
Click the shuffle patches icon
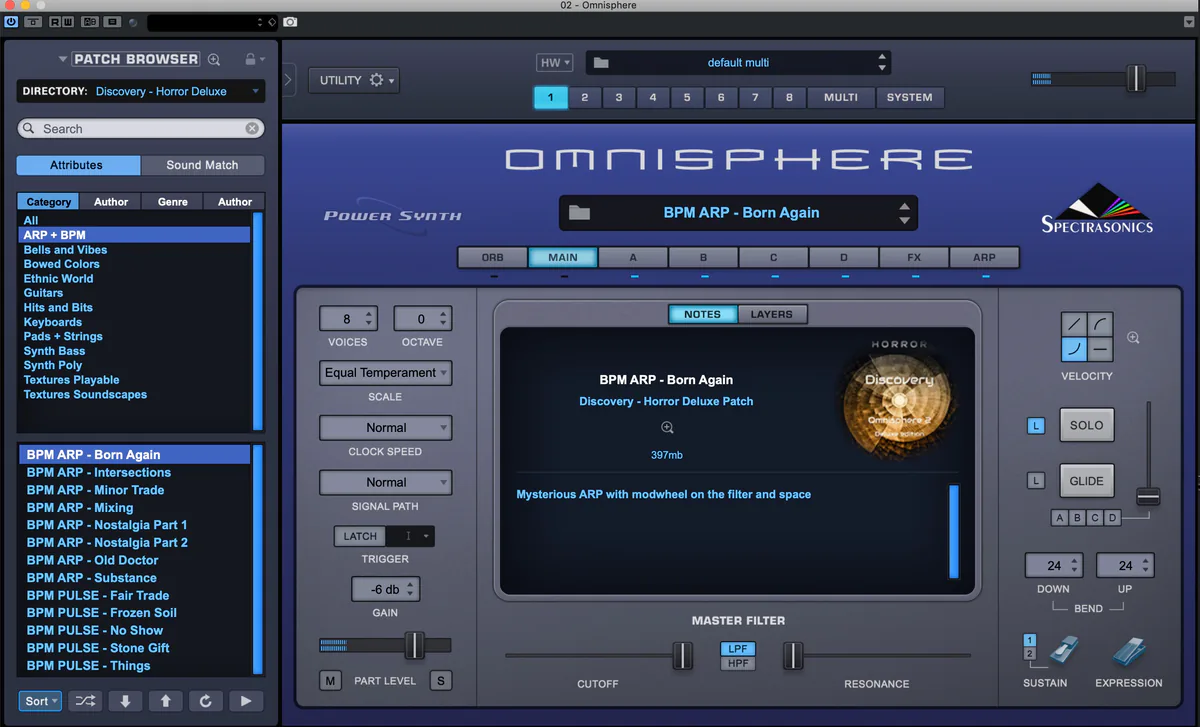tap(86, 701)
